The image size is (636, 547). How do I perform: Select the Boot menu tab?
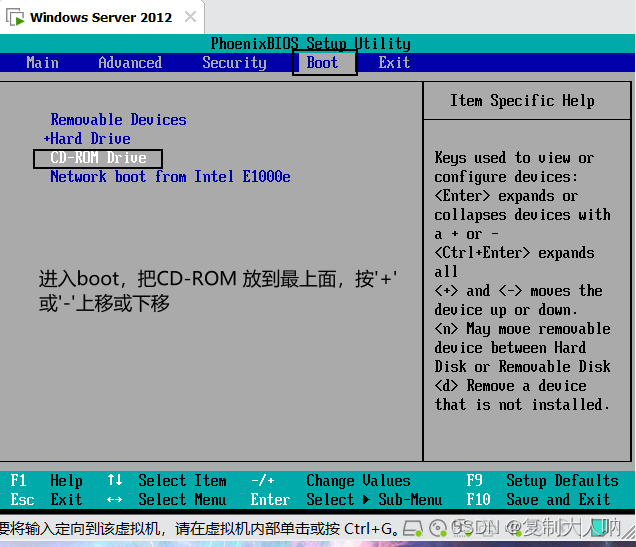324,63
